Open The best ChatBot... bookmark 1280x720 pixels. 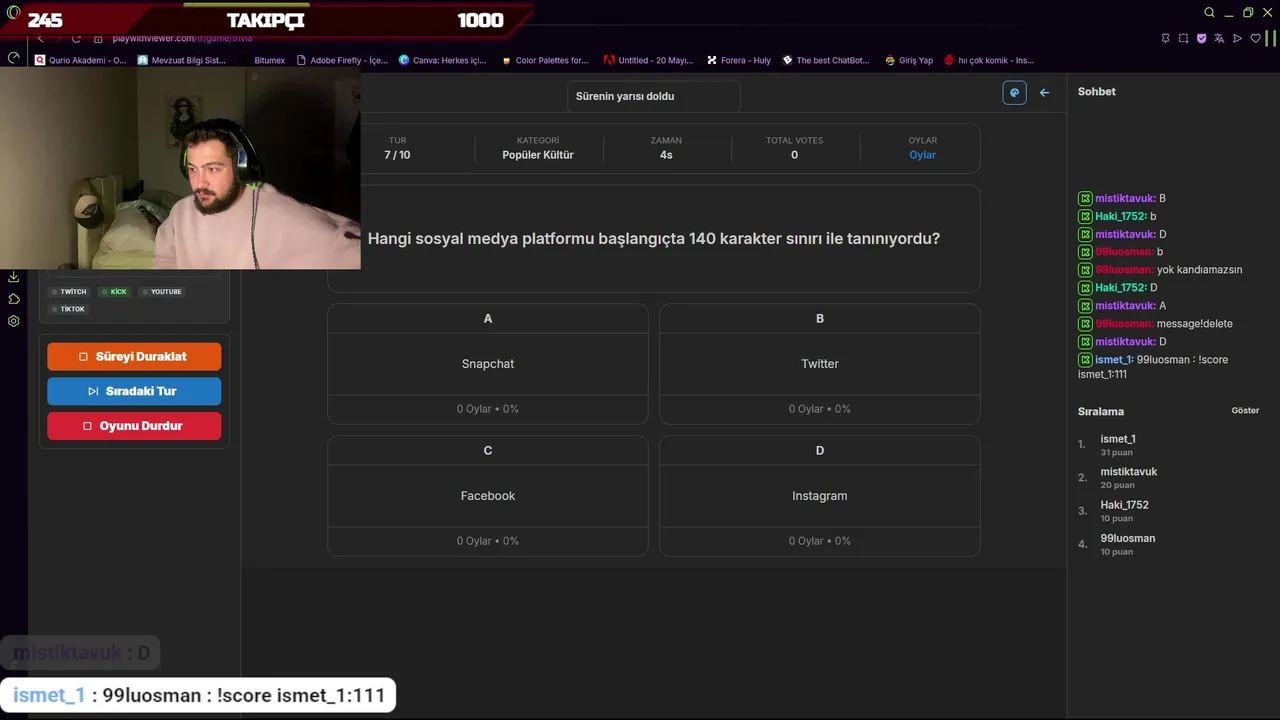coord(826,60)
